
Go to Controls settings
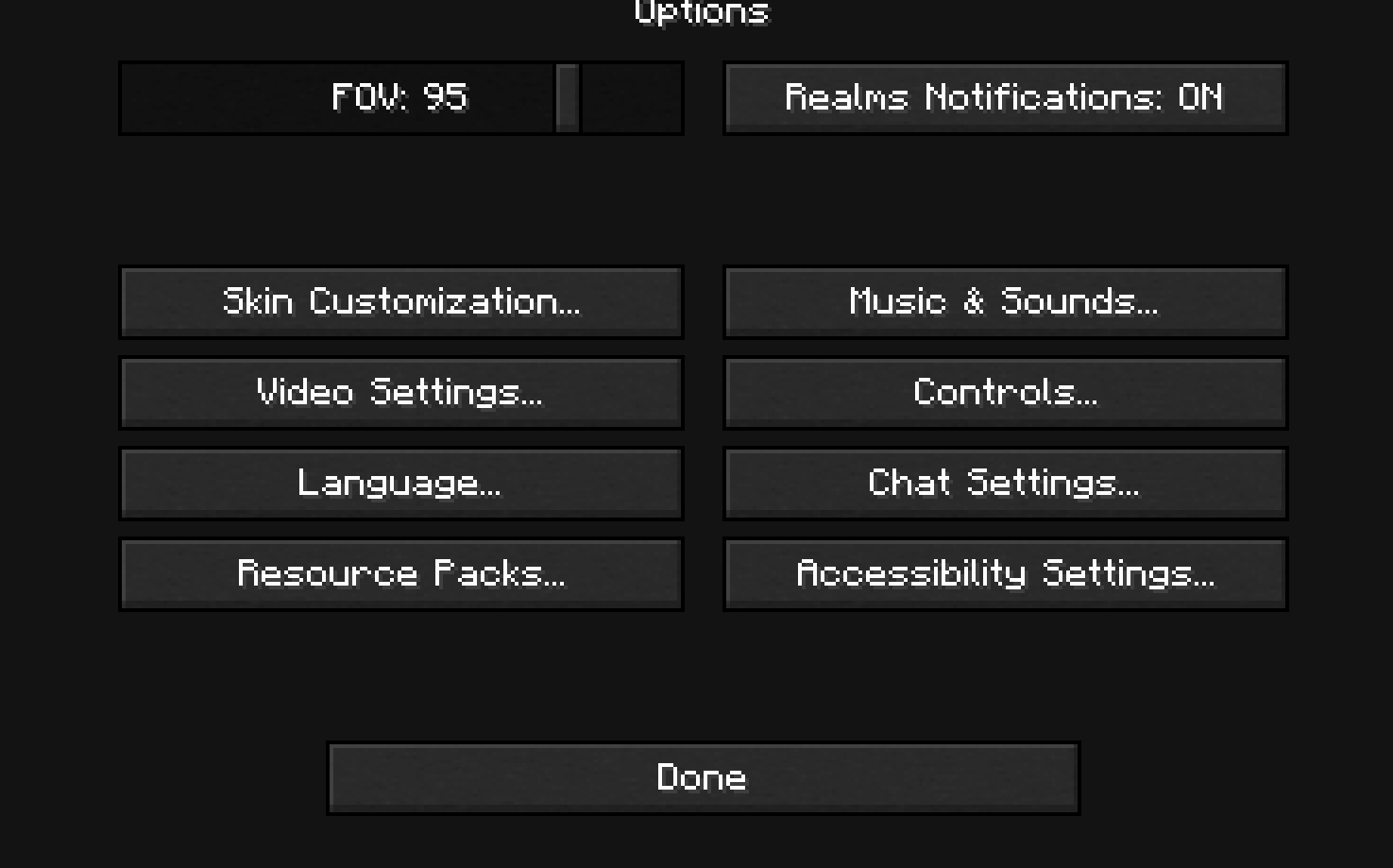pos(1005,393)
